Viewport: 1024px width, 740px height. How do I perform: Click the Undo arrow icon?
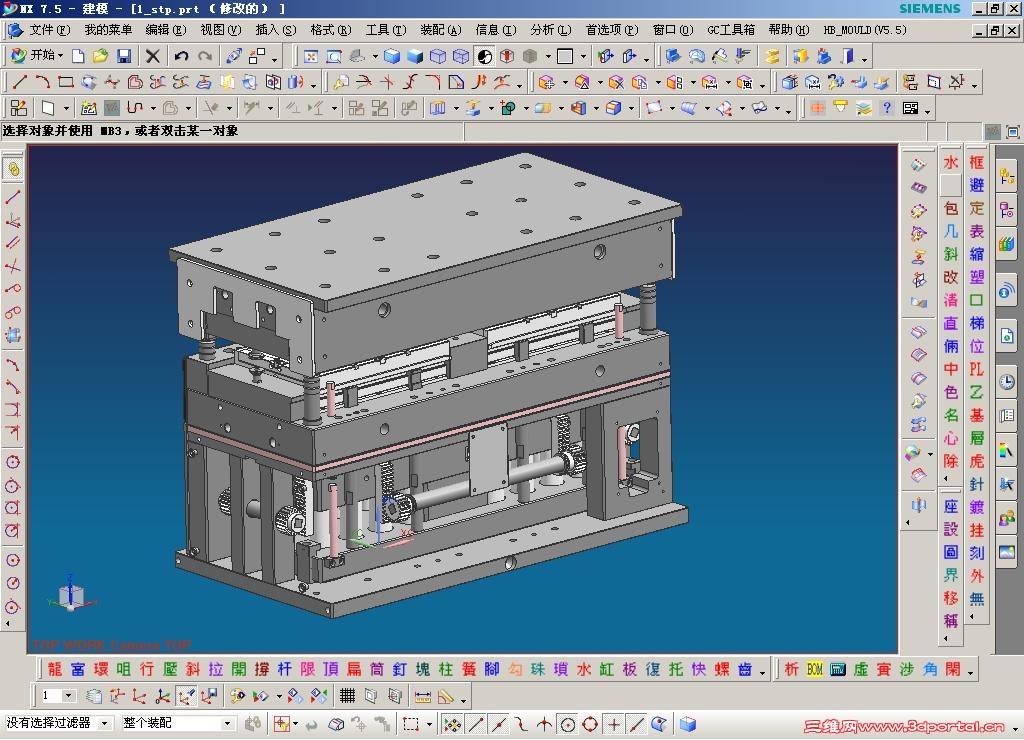tap(181, 56)
